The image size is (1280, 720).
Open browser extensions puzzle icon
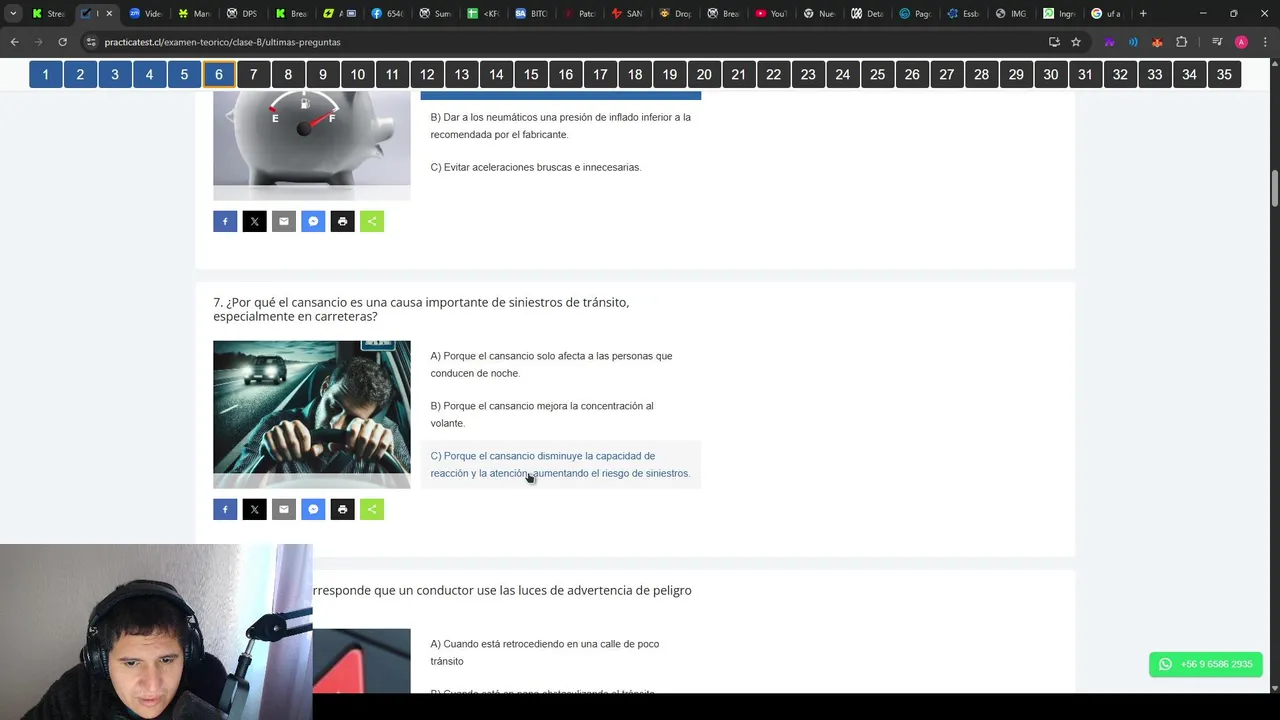point(1182,42)
